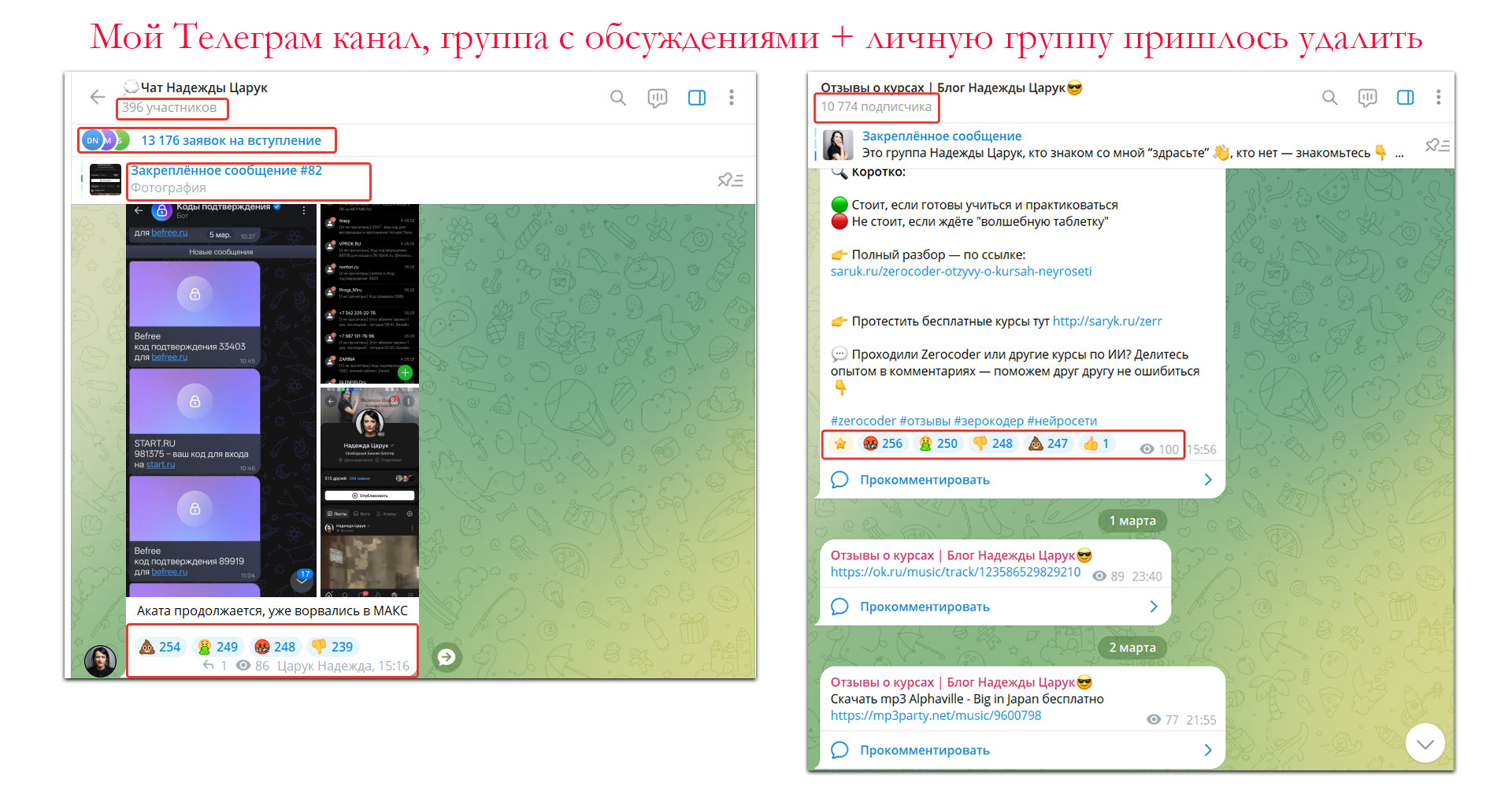Open the 13 176 заявок на вступление bar
Image resolution: width=1512 pixels, height=787 pixels.
click(x=231, y=141)
